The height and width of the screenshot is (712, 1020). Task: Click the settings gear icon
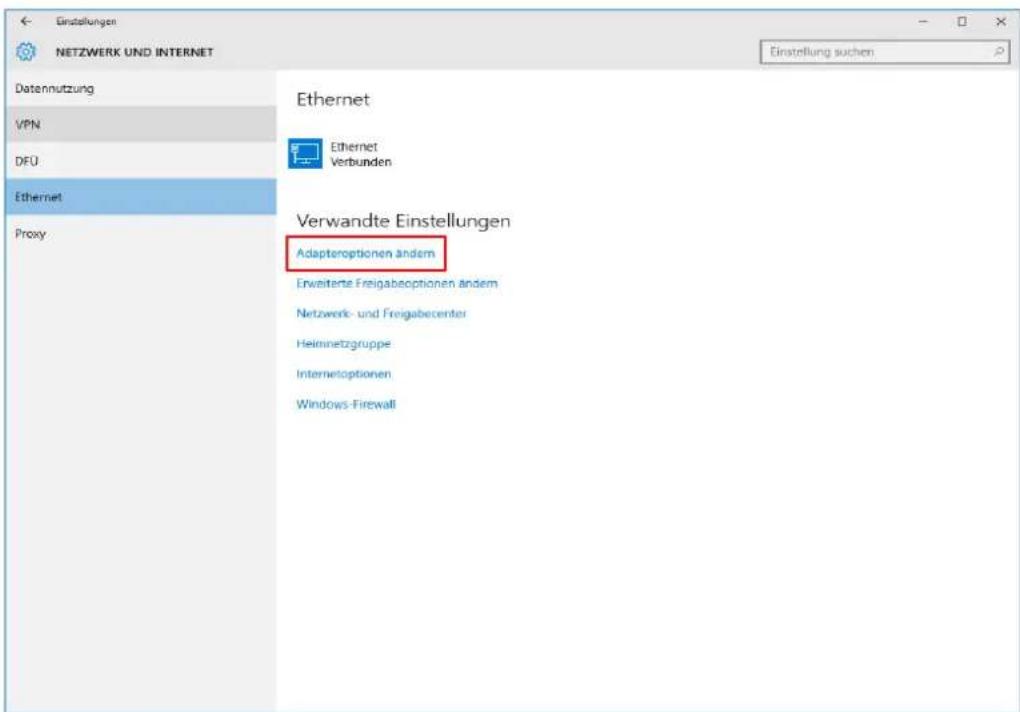click(26, 51)
